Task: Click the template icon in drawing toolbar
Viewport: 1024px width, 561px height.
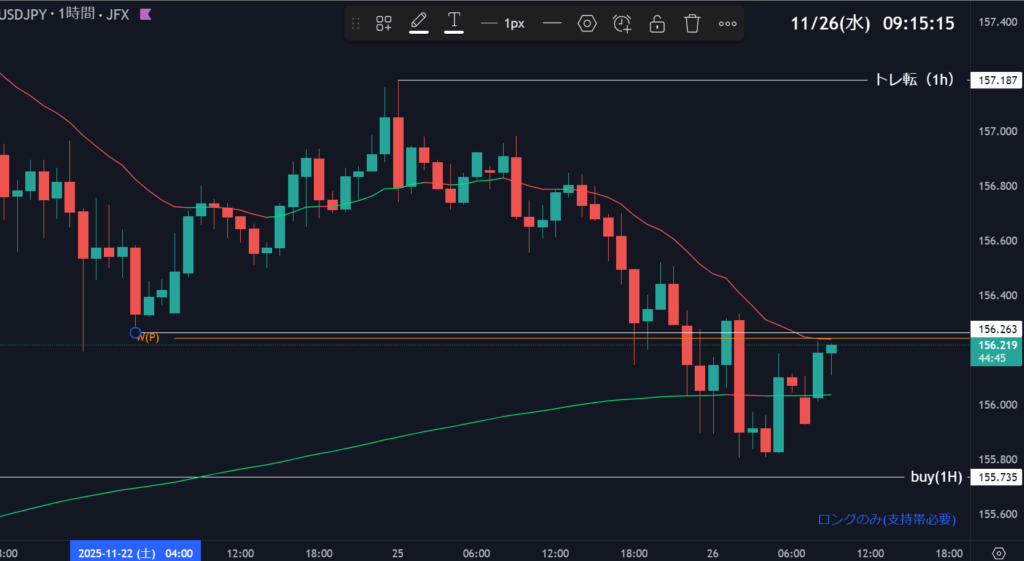Action: pos(384,23)
